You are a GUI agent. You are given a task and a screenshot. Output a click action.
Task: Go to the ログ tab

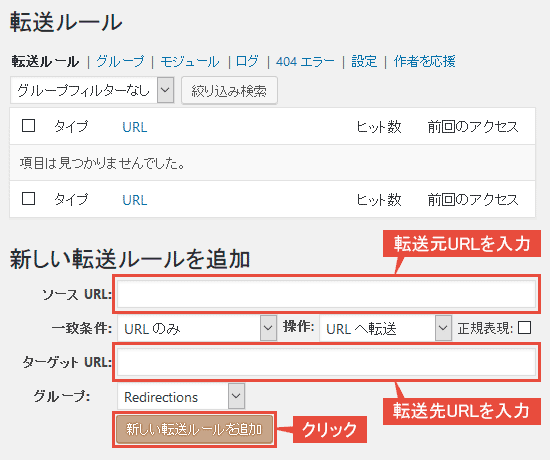[247, 61]
